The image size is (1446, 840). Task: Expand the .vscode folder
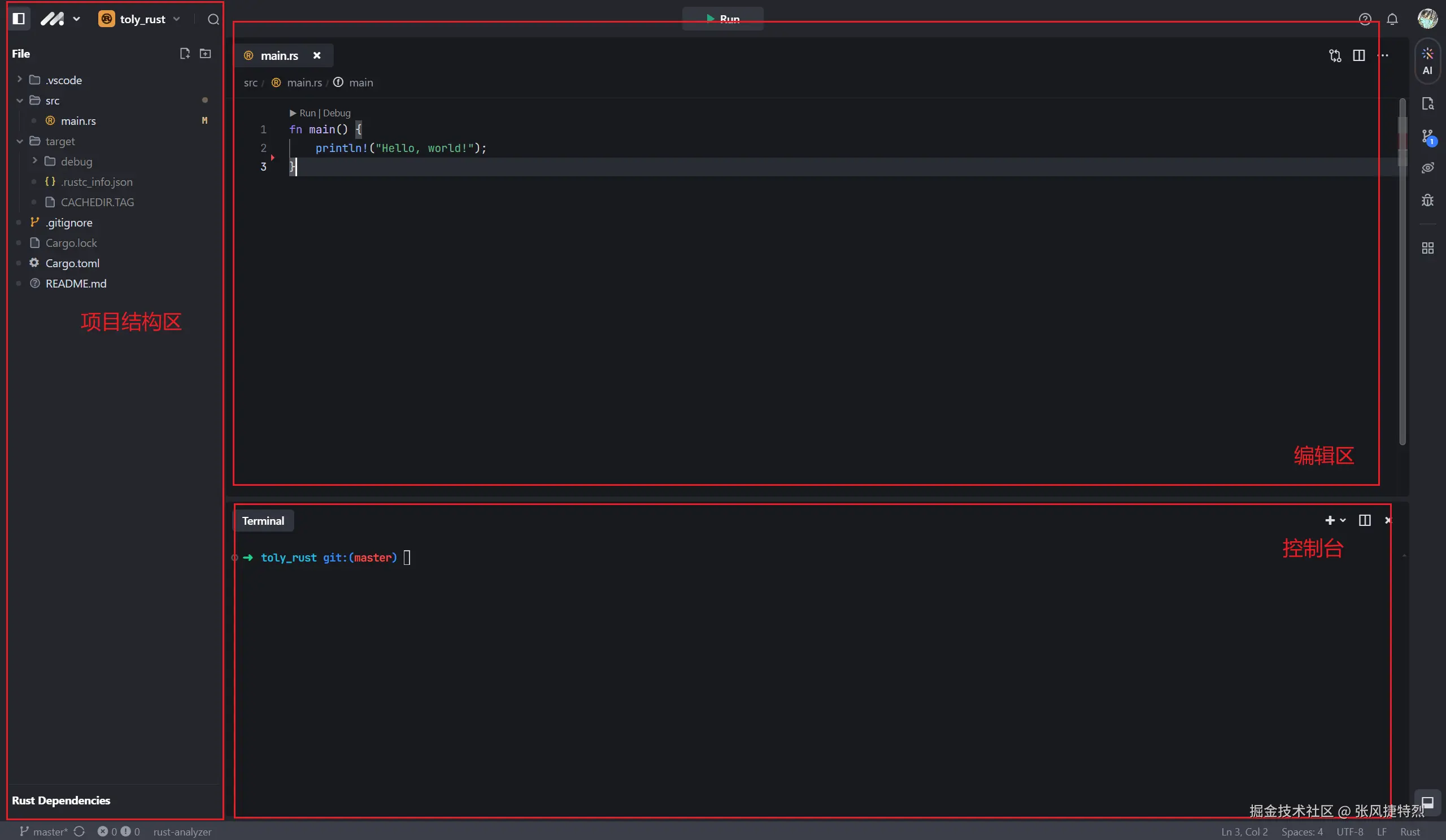[x=63, y=80]
